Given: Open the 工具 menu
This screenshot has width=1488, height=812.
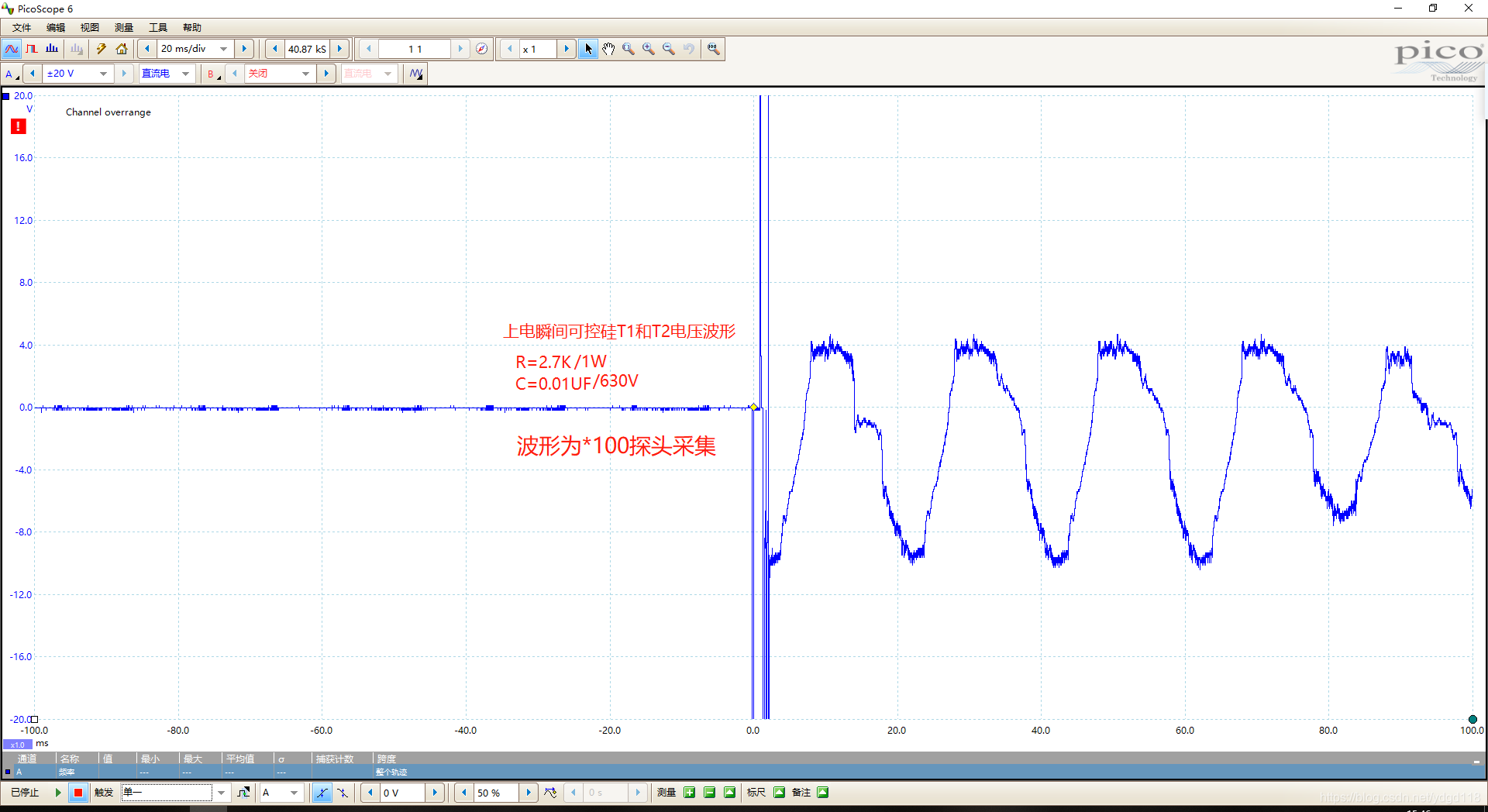Looking at the screenshot, I should pos(158,28).
